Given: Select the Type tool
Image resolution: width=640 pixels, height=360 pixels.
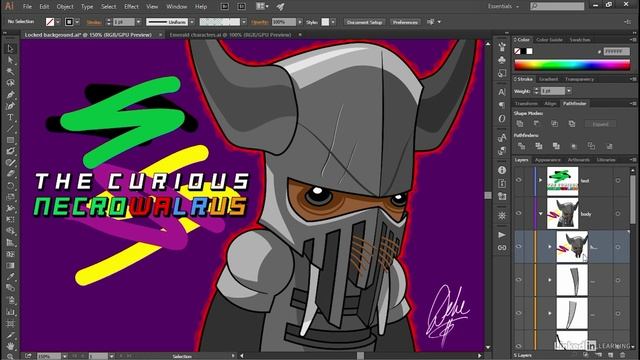Looking at the screenshot, I should click(10, 117).
